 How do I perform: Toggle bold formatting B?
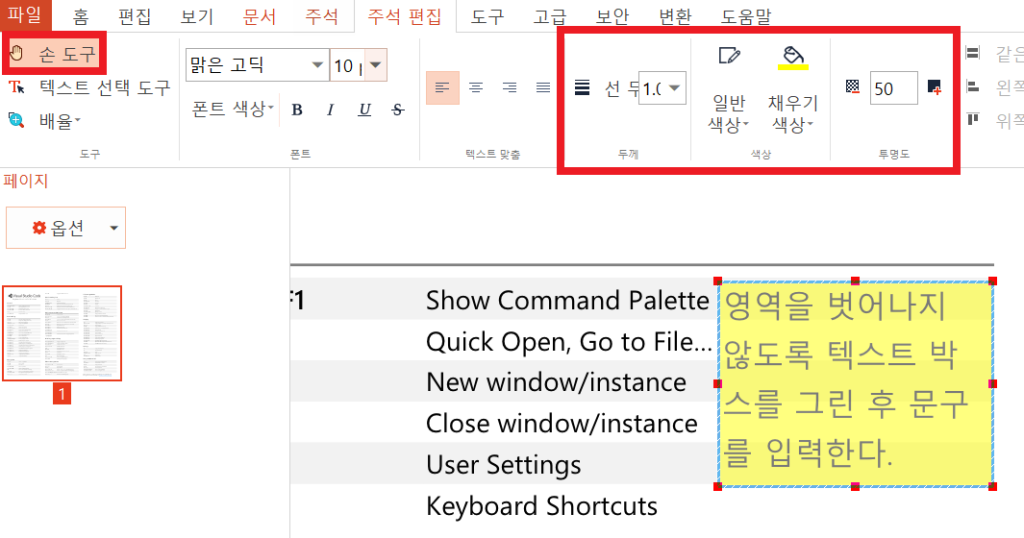[297, 110]
